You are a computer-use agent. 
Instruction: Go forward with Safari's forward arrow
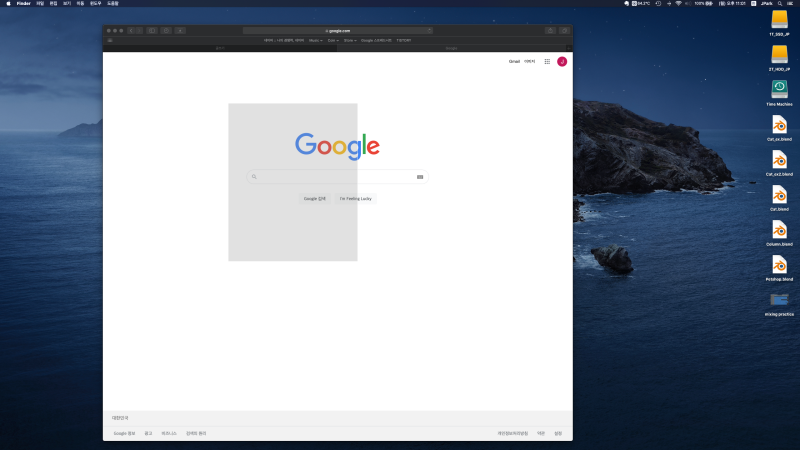[x=139, y=31]
